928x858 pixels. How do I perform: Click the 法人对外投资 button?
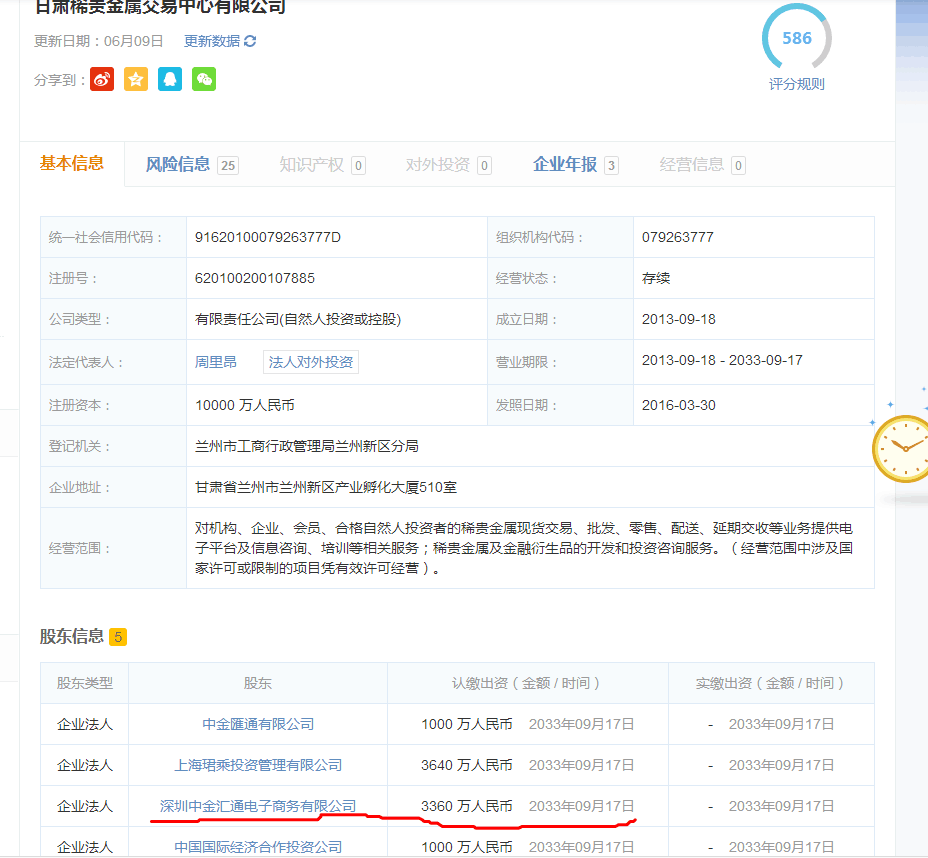click(311, 362)
